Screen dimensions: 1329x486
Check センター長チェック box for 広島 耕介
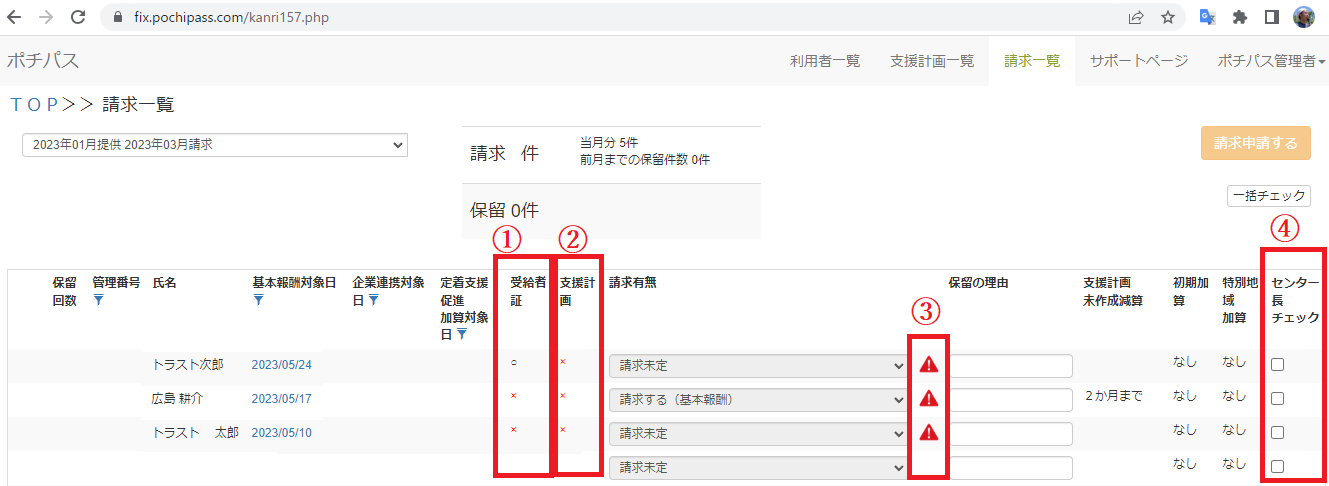(1277, 399)
